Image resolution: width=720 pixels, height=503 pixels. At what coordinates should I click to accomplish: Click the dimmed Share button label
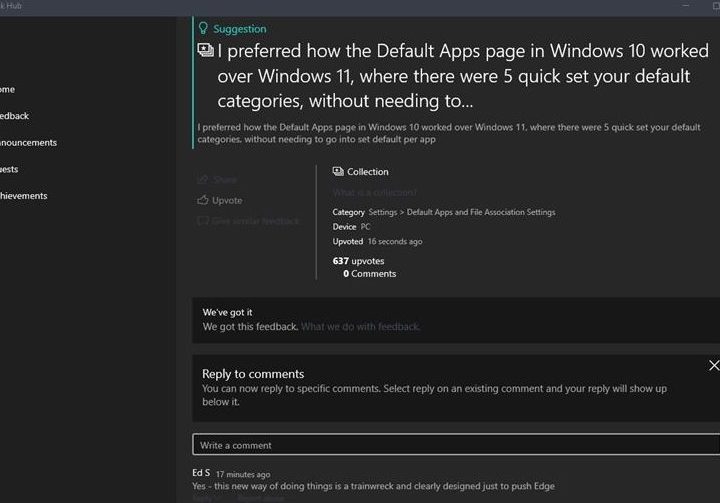[x=225, y=180]
